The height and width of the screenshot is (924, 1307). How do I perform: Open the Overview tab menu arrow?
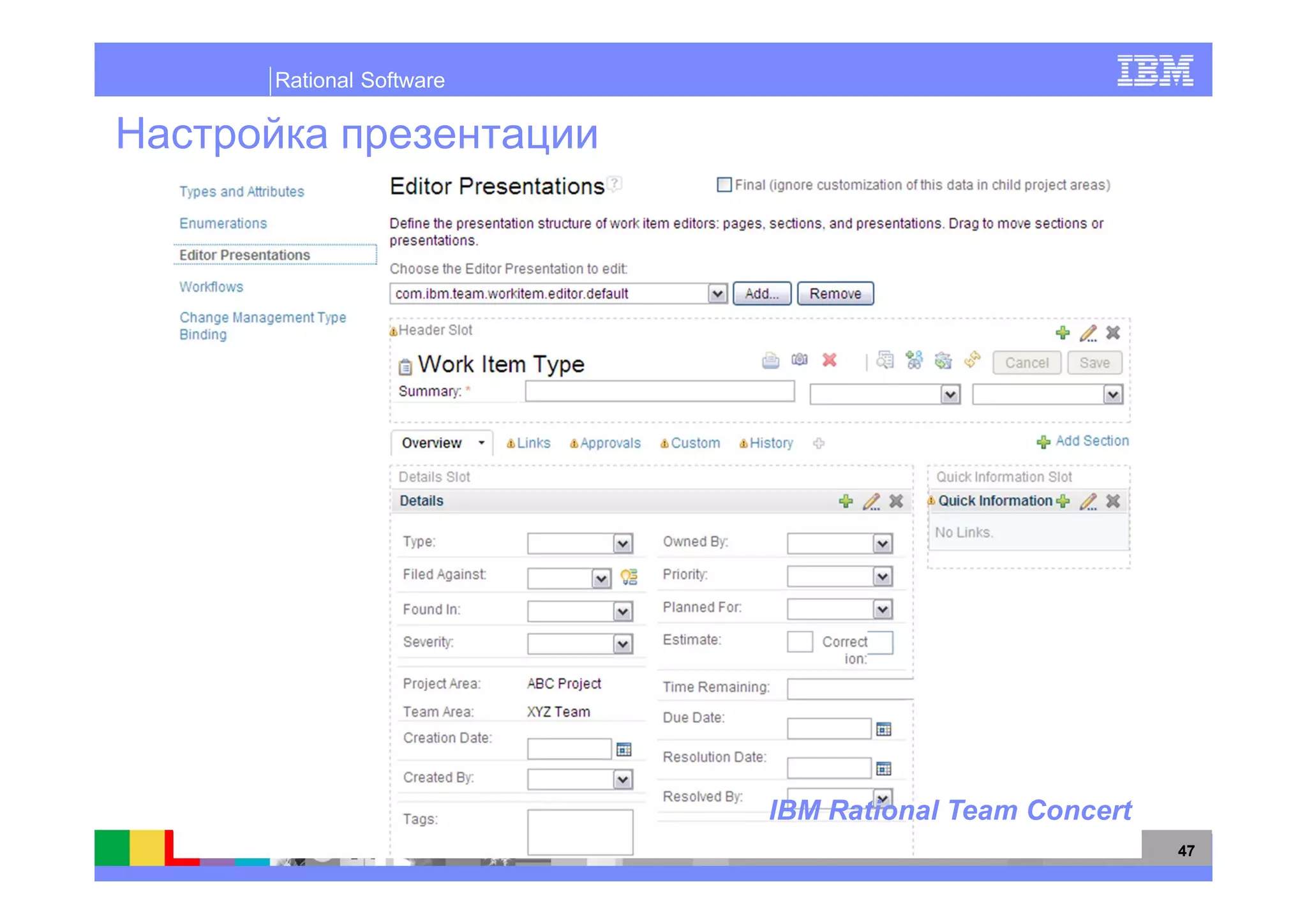pyautogui.click(x=481, y=443)
